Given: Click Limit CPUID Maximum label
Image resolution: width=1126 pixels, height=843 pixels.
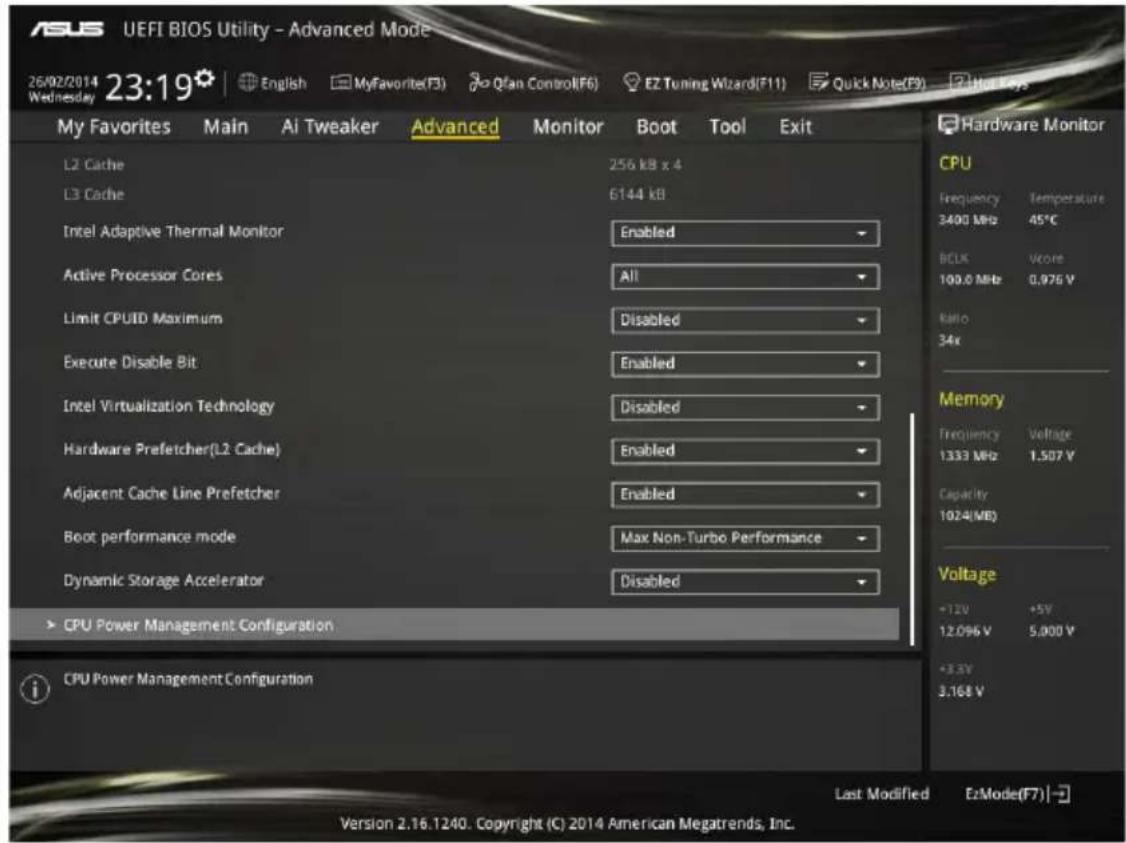Looking at the screenshot, I should [x=143, y=319].
